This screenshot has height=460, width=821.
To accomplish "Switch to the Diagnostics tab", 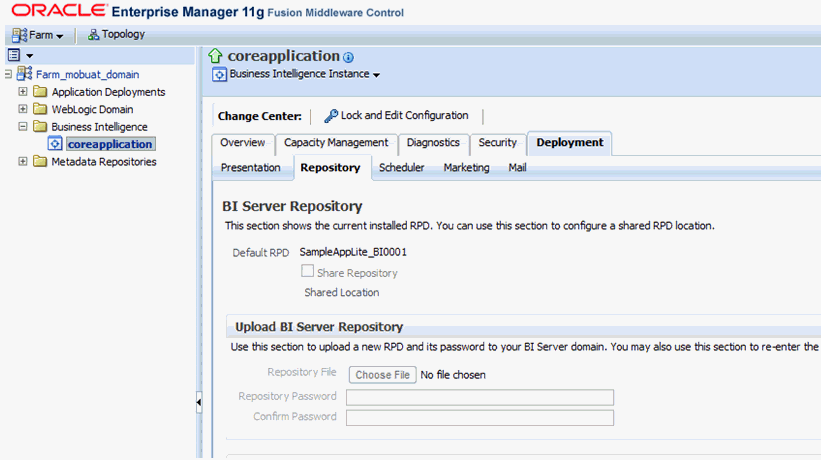I will point(433,143).
